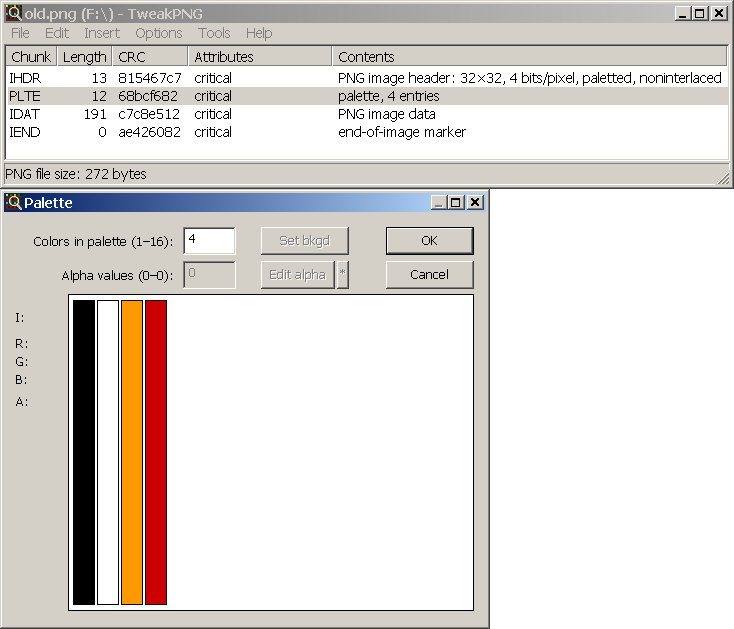Click the TweakPNG app icon in main title bar
This screenshot has height=629, width=734.
pos(14,14)
